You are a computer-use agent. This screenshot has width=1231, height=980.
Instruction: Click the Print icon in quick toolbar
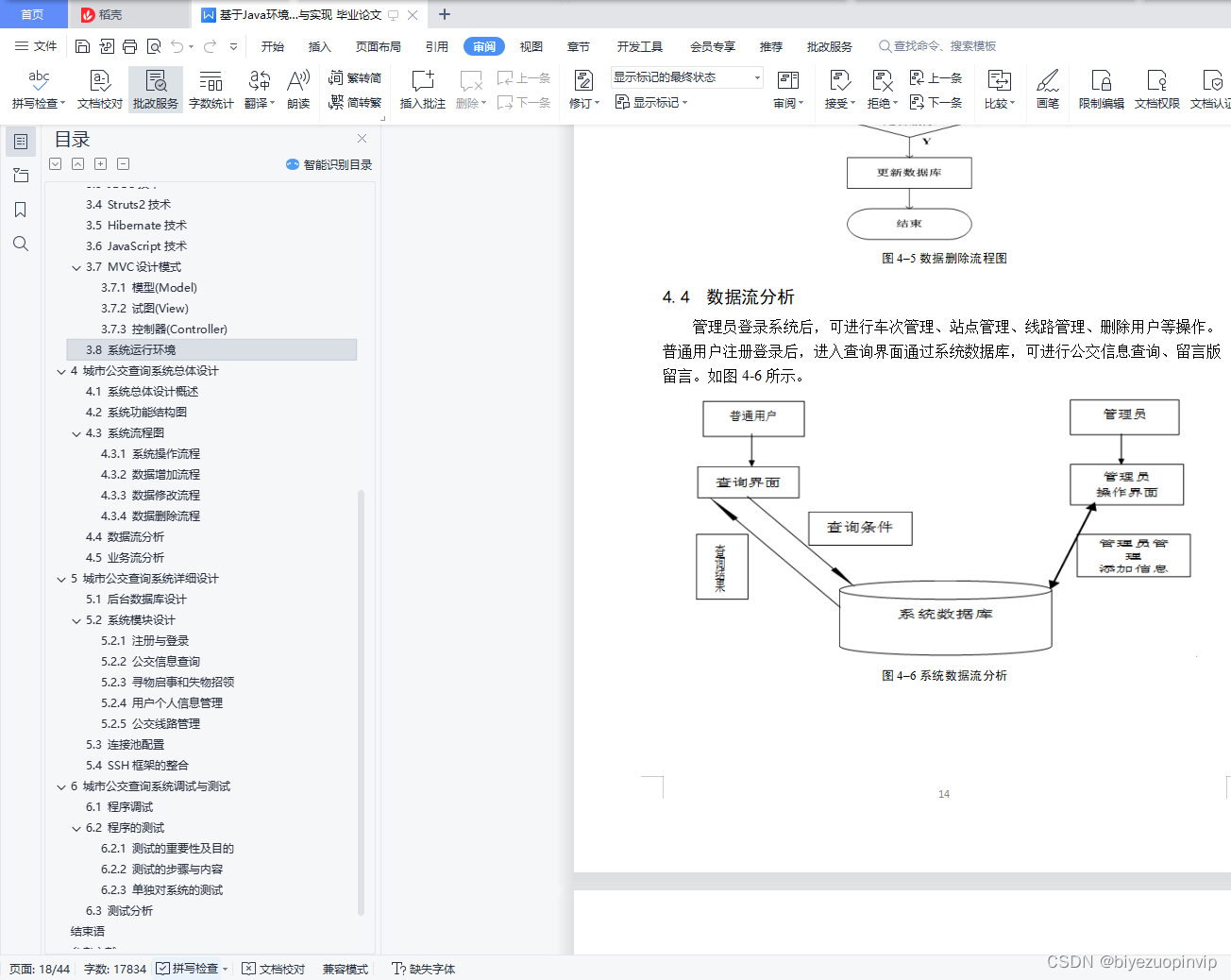pos(129,46)
